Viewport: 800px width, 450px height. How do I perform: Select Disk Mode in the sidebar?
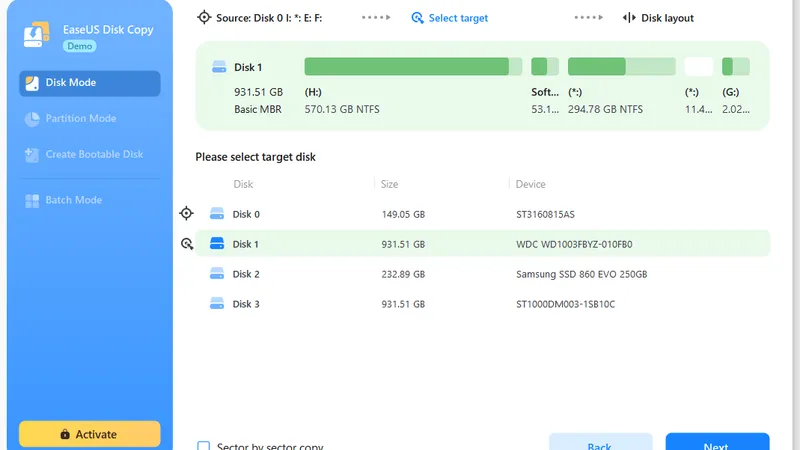click(90, 83)
